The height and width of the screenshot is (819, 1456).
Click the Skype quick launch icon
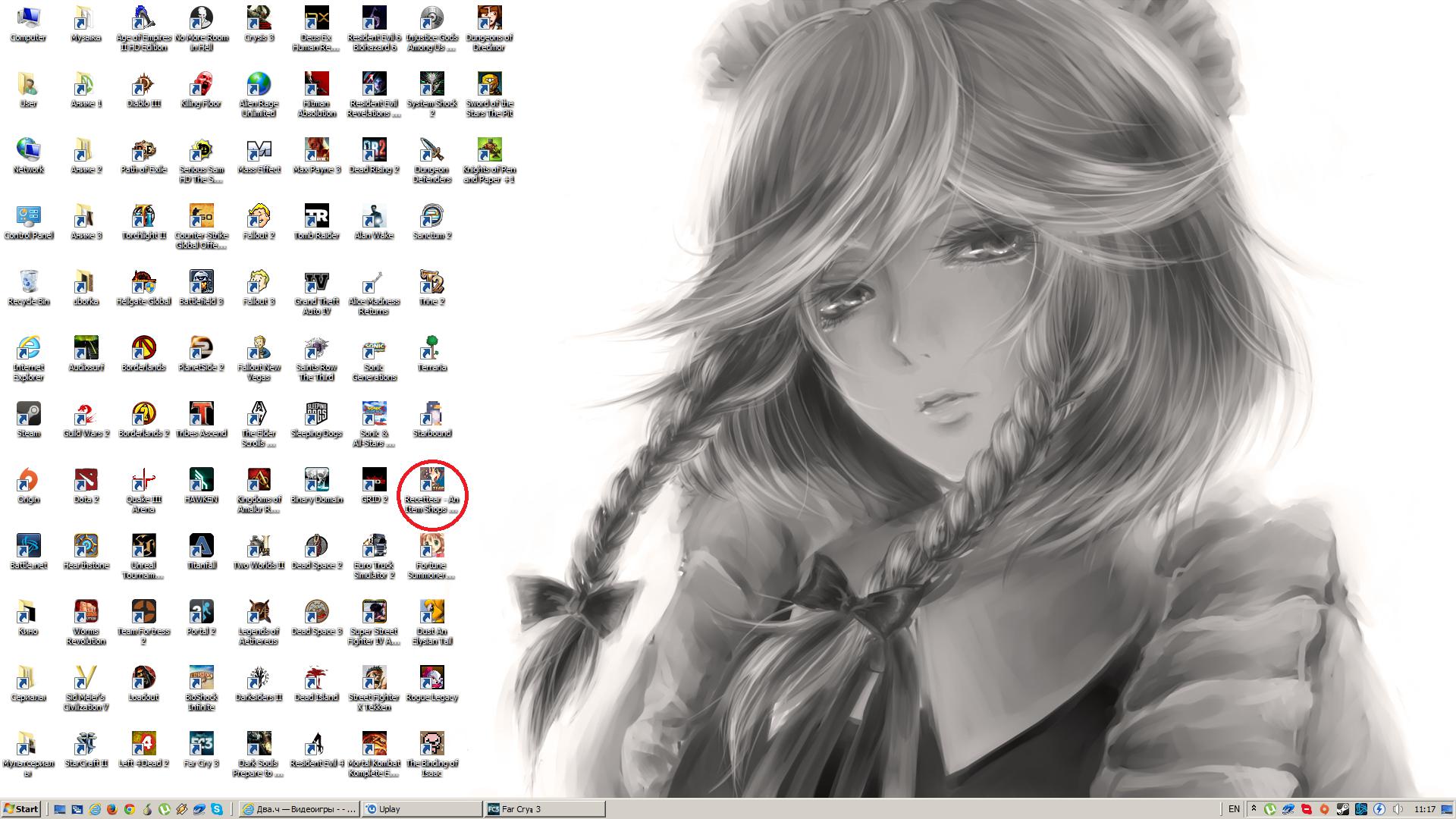pos(218,809)
